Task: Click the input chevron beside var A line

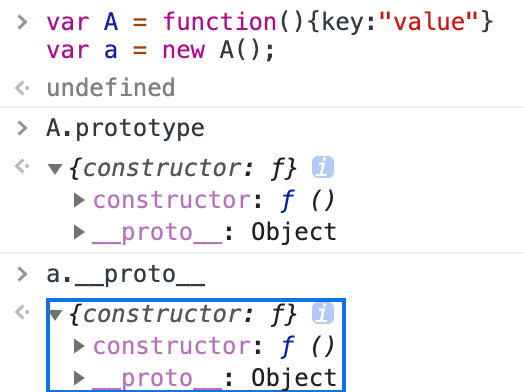Action: click(x=22, y=22)
